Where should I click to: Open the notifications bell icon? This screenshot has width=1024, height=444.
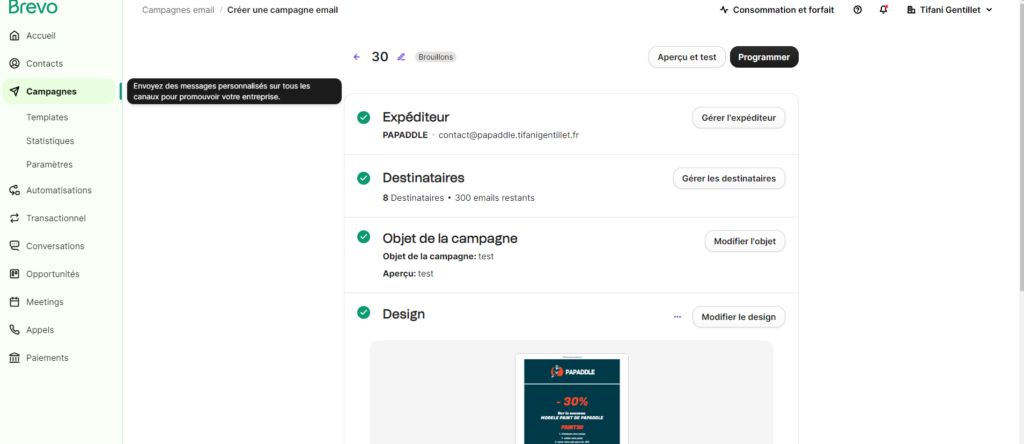coord(883,10)
